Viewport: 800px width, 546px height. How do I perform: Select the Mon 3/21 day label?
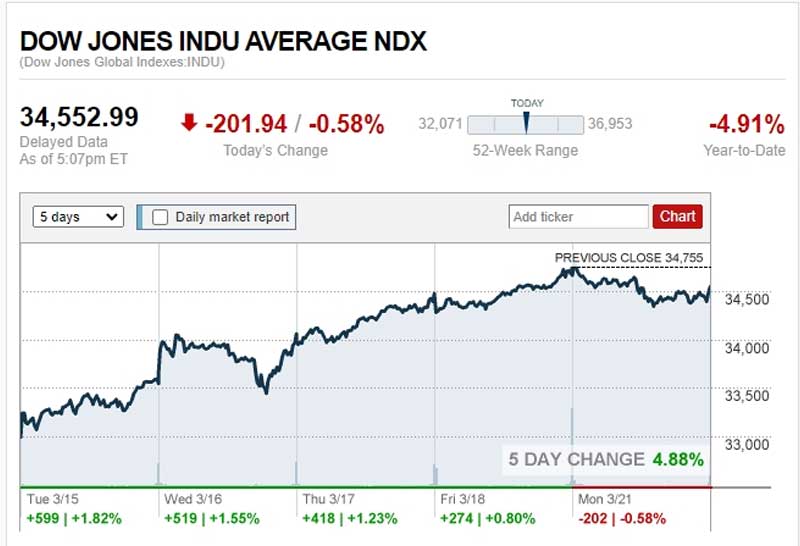[605, 497]
